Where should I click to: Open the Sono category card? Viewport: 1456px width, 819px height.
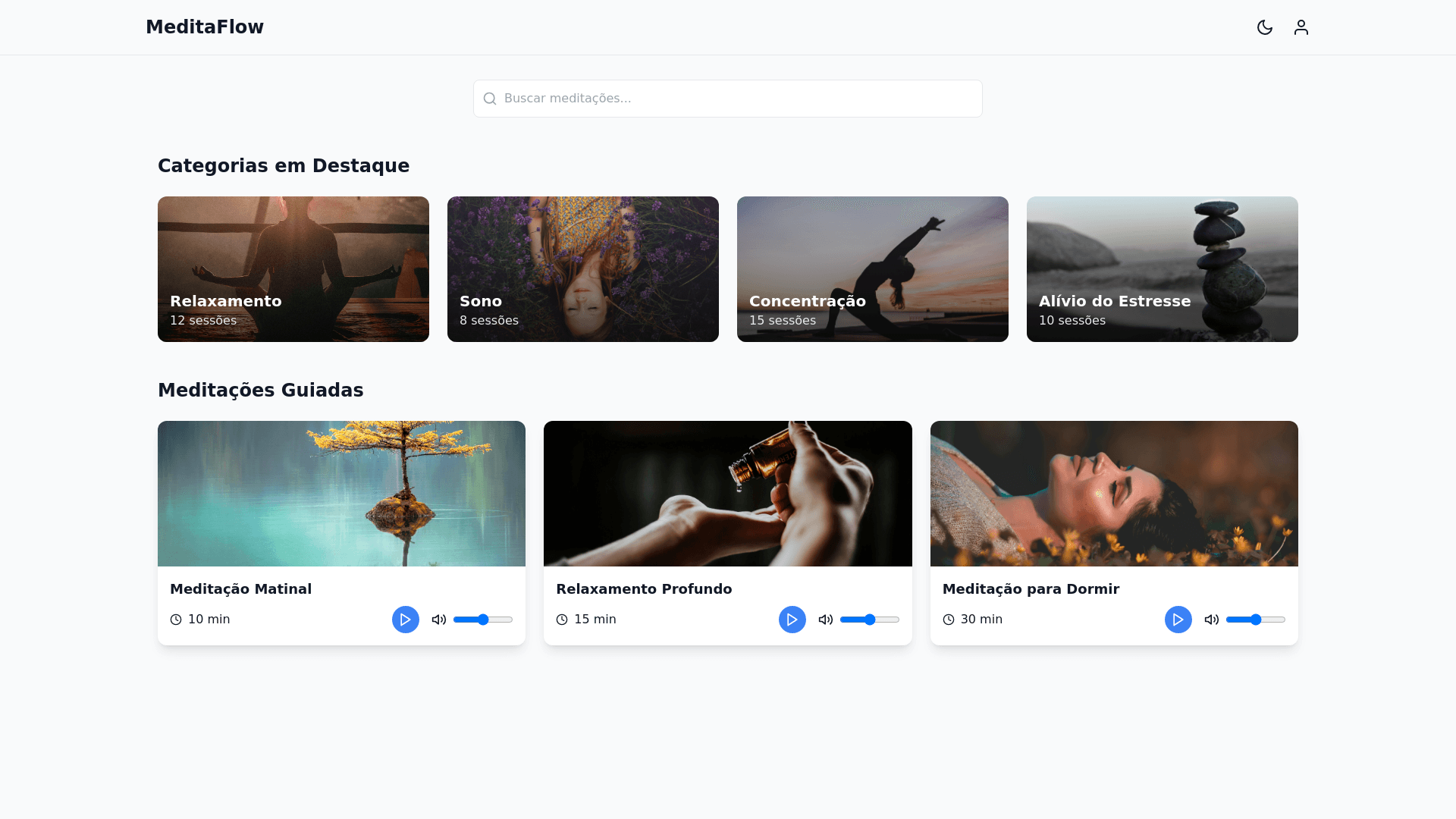coord(582,268)
